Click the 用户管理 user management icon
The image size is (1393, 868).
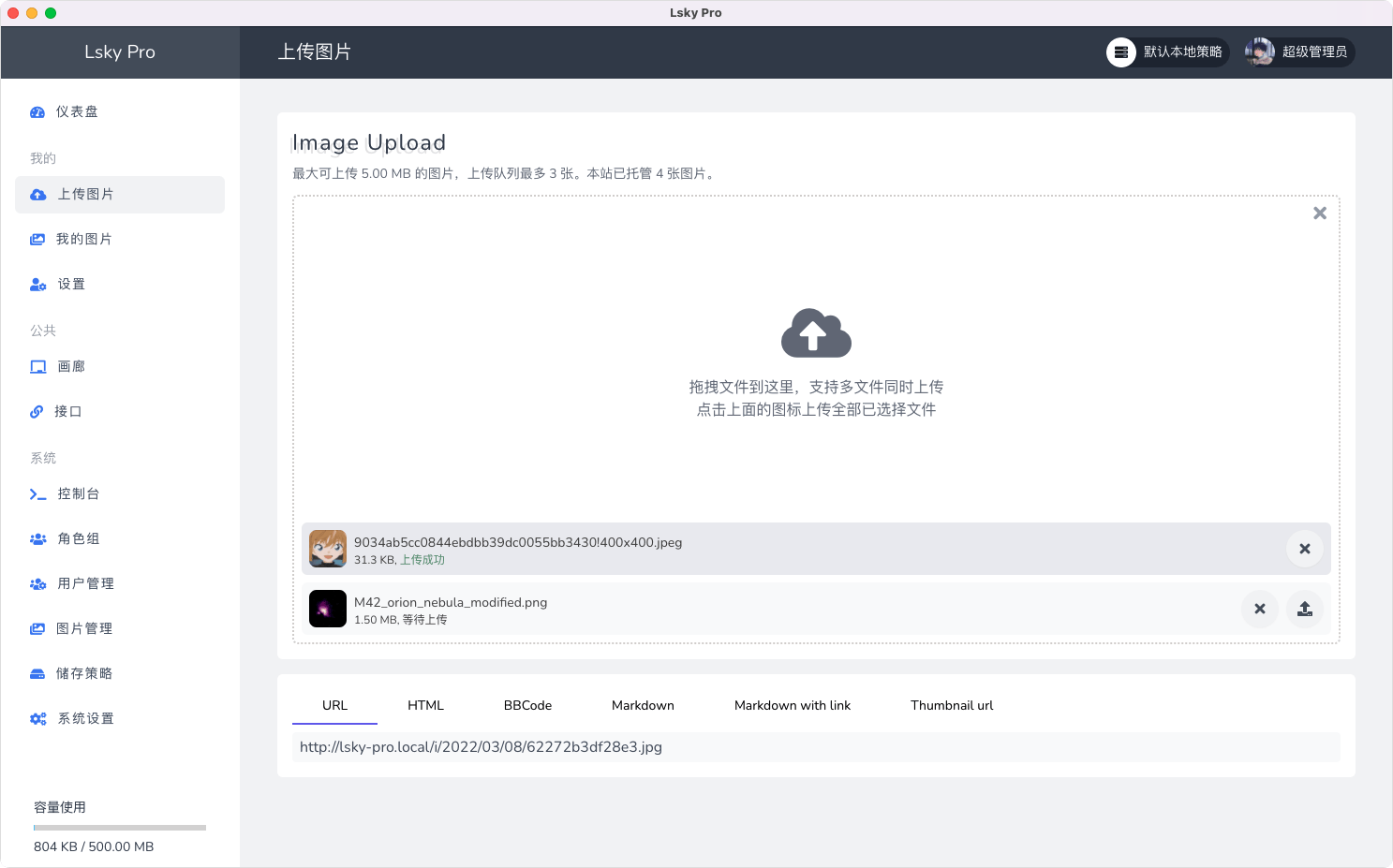click(x=37, y=583)
